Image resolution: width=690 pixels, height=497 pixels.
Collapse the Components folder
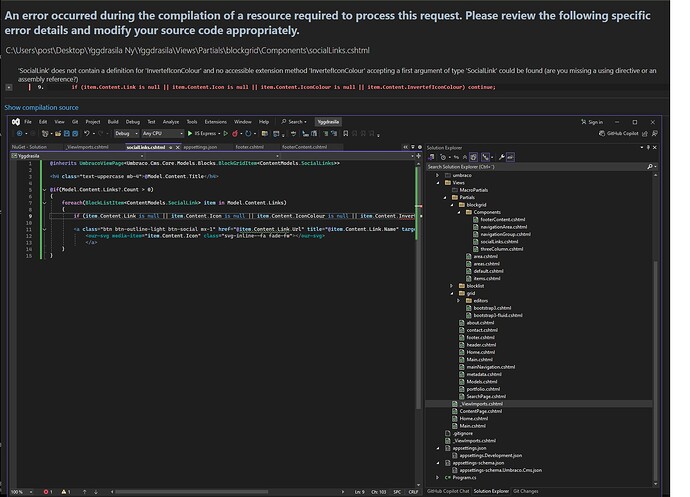click(459, 212)
